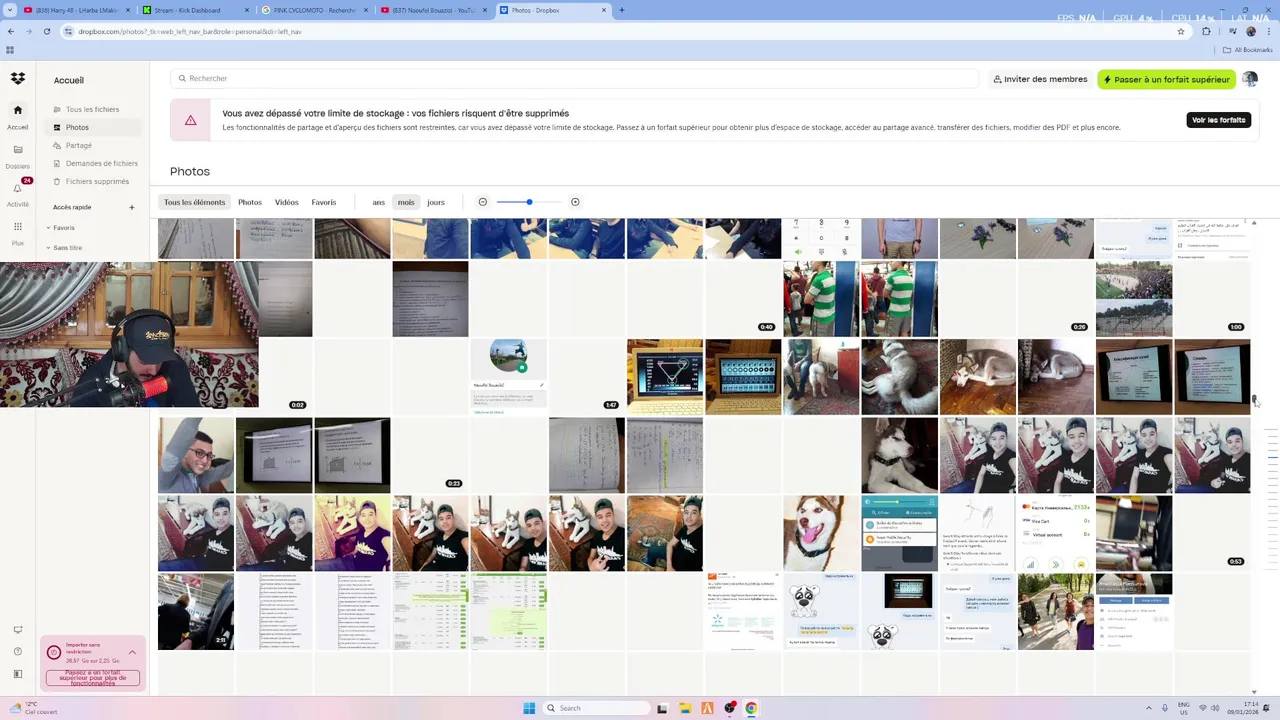
Task: Open the crowd stadium photo thumbnail
Action: point(1134,299)
